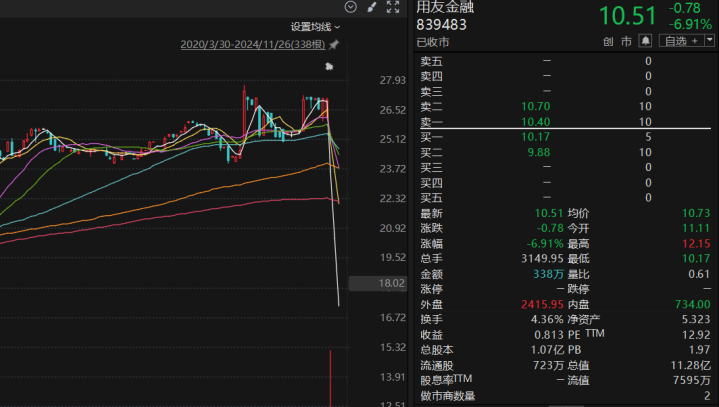Click the price alert bell icon

pyautogui.click(x=645, y=41)
